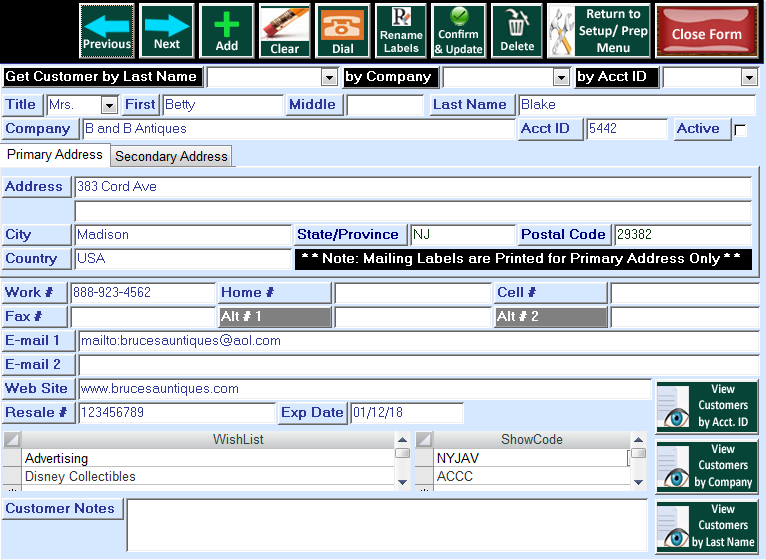Delete the current customer record
Viewport: 766px width, 560px height.
pyautogui.click(x=517, y=30)
